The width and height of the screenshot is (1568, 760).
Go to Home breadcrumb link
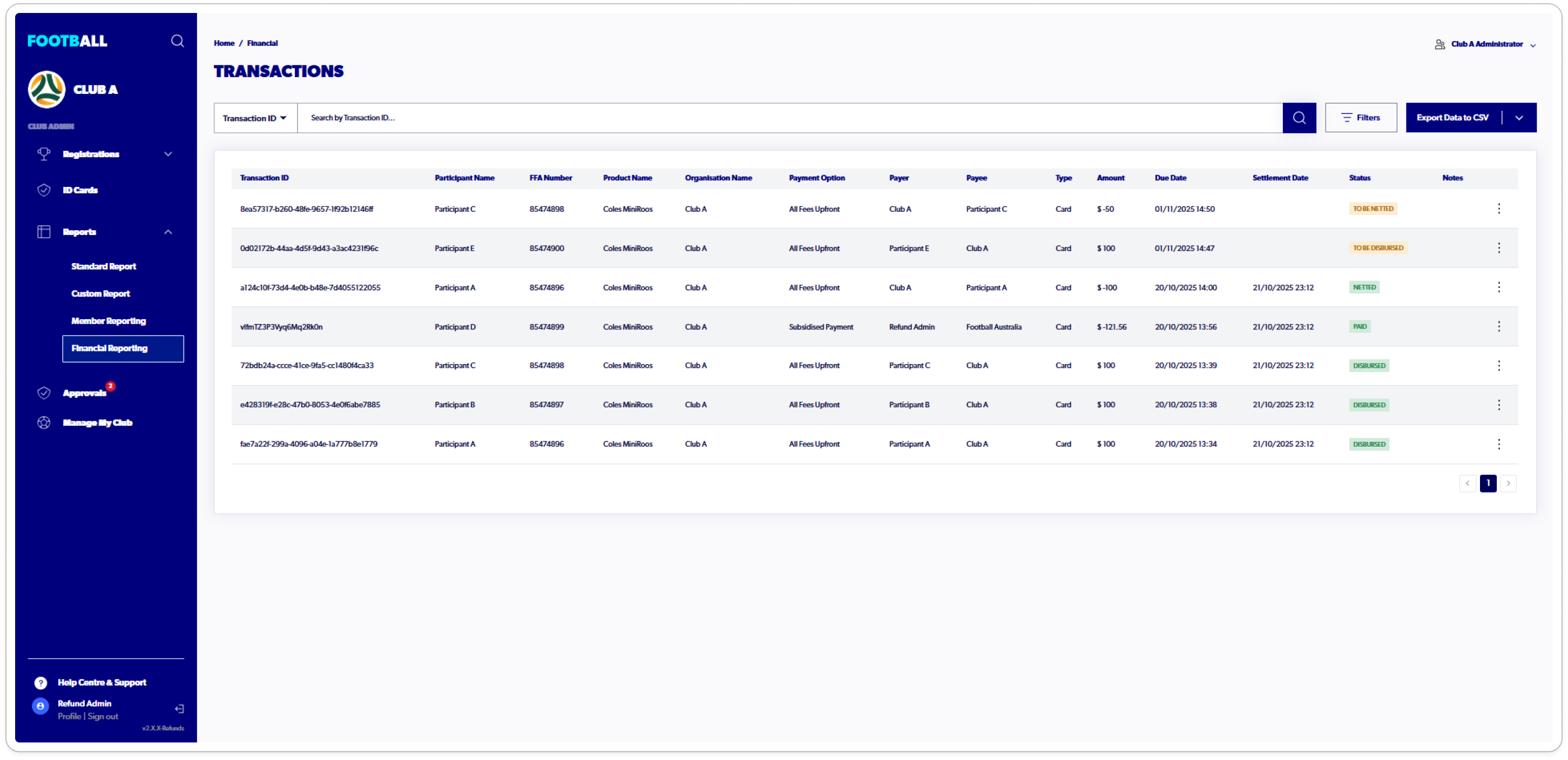click(224, 43)
